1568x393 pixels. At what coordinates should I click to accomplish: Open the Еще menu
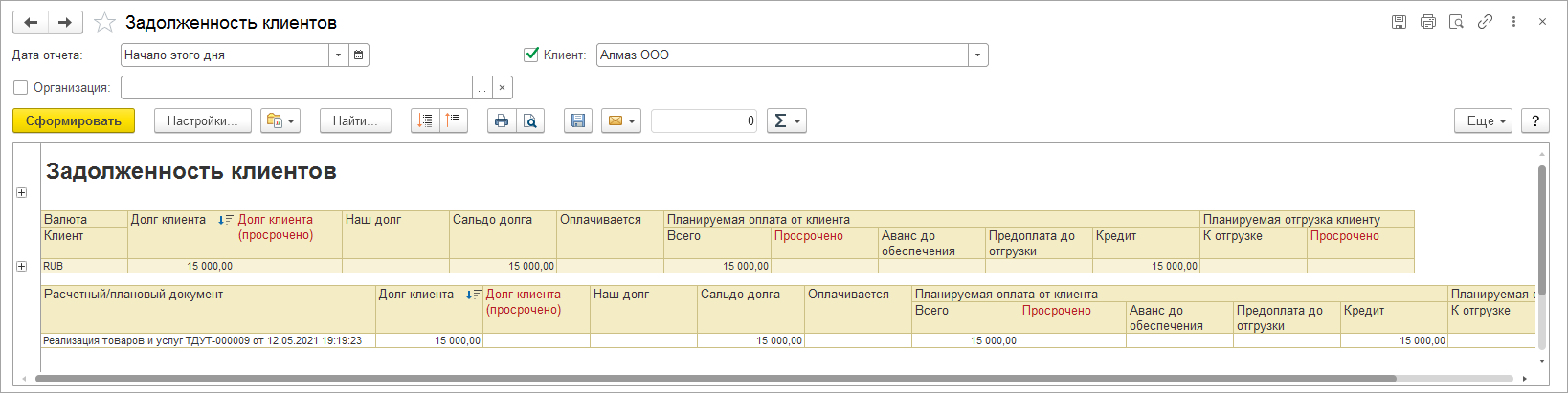pyautogui.click(x=1483, y=120)
